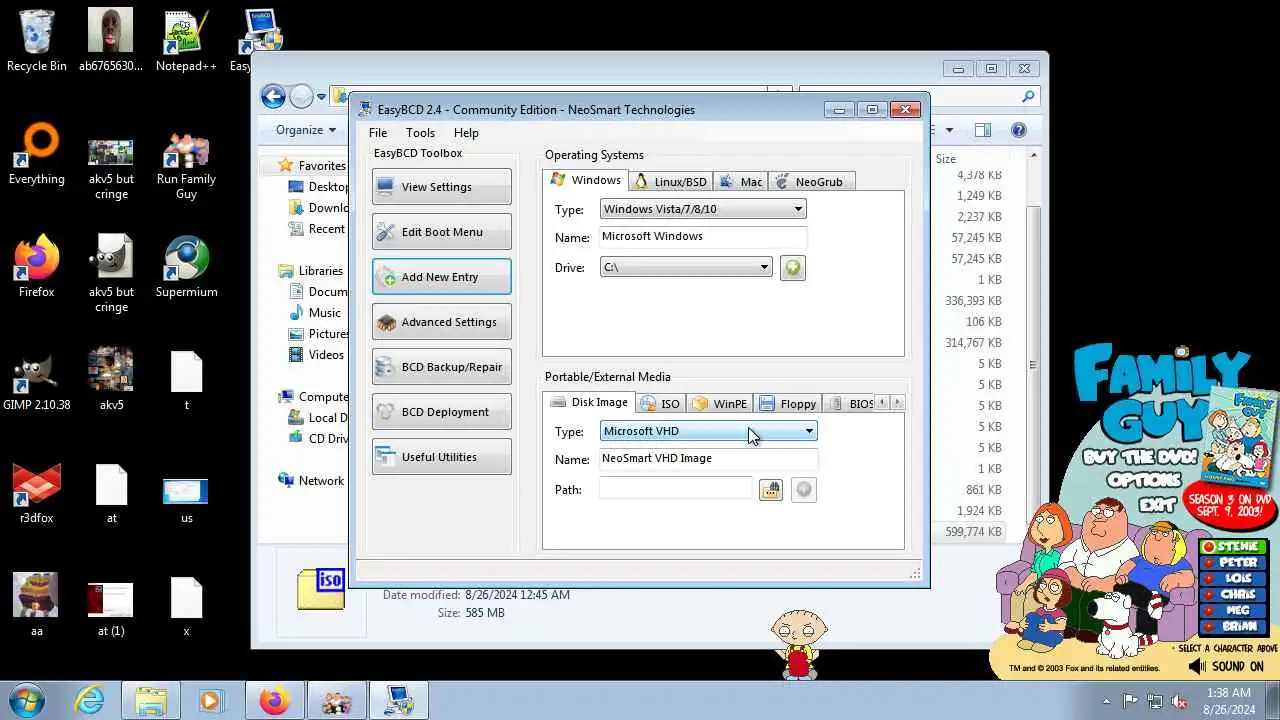
Task: Expand the C:\ drive dropdown
Action: click(686, 267)
